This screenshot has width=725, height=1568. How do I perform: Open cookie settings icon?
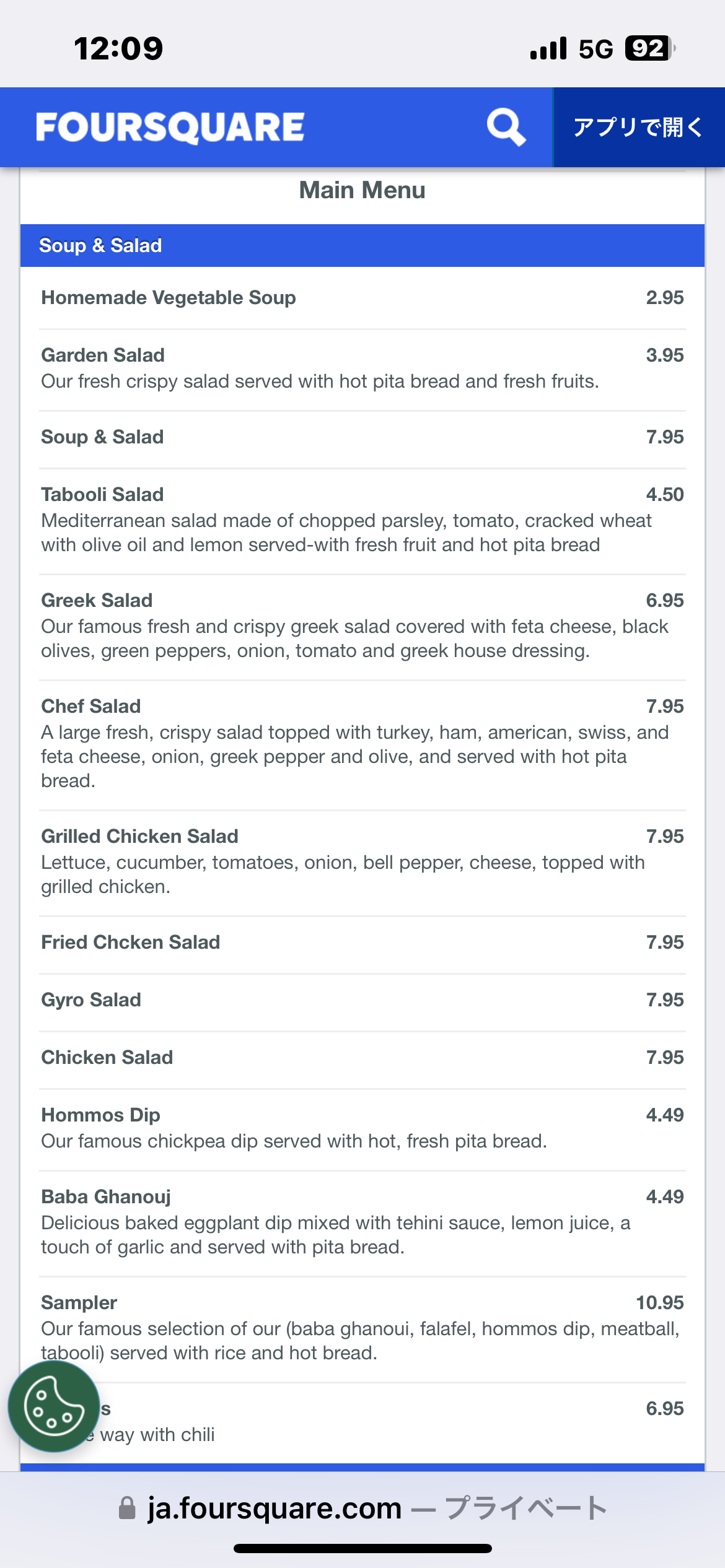coord(54,1406)
